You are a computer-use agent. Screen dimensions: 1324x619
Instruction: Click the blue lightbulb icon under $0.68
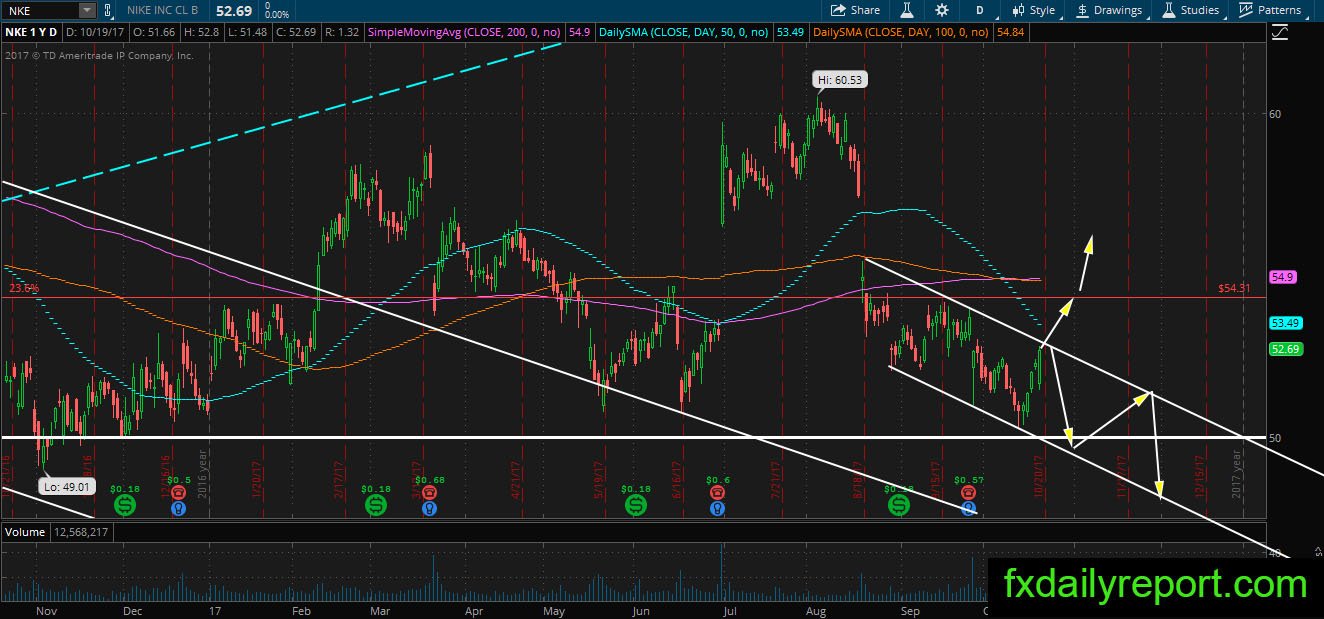point(430,509)
